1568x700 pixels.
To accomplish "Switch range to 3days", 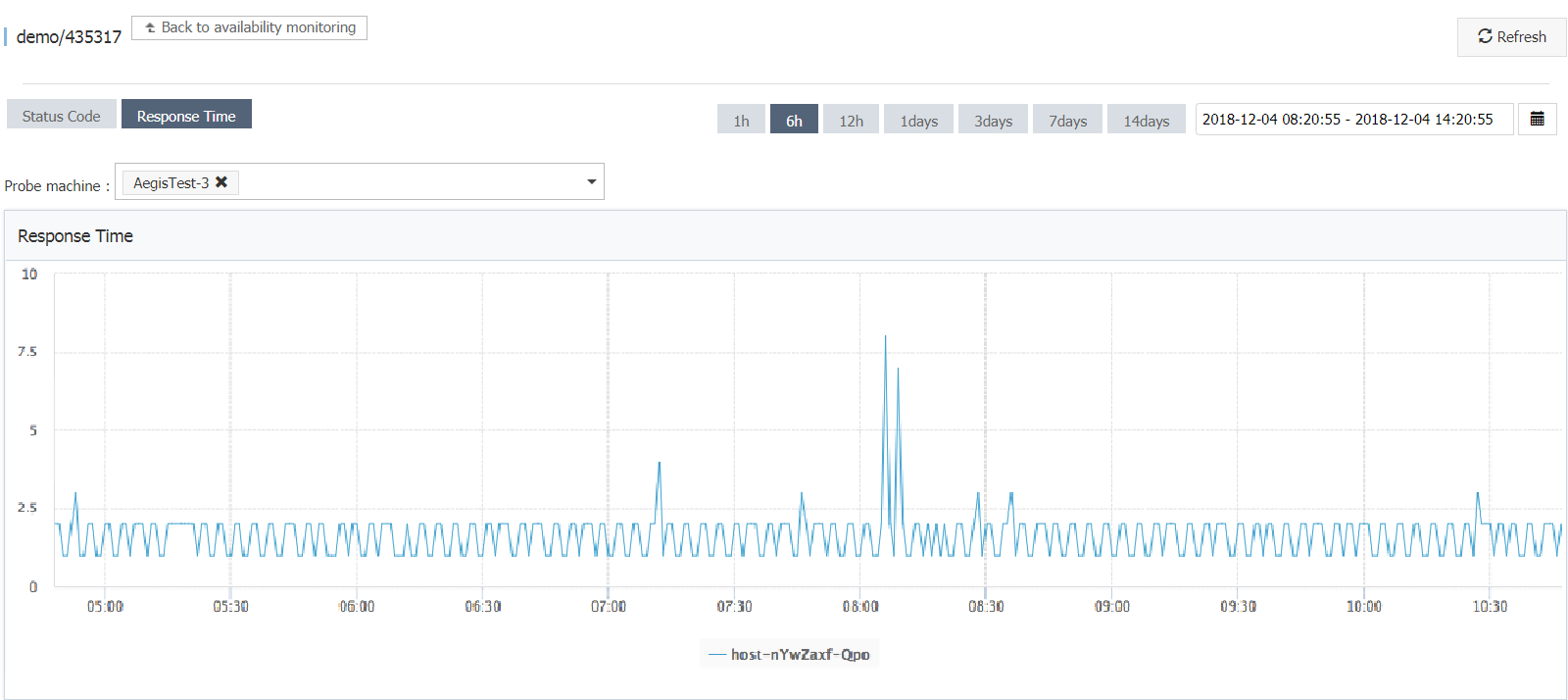I will click(993, 121).
